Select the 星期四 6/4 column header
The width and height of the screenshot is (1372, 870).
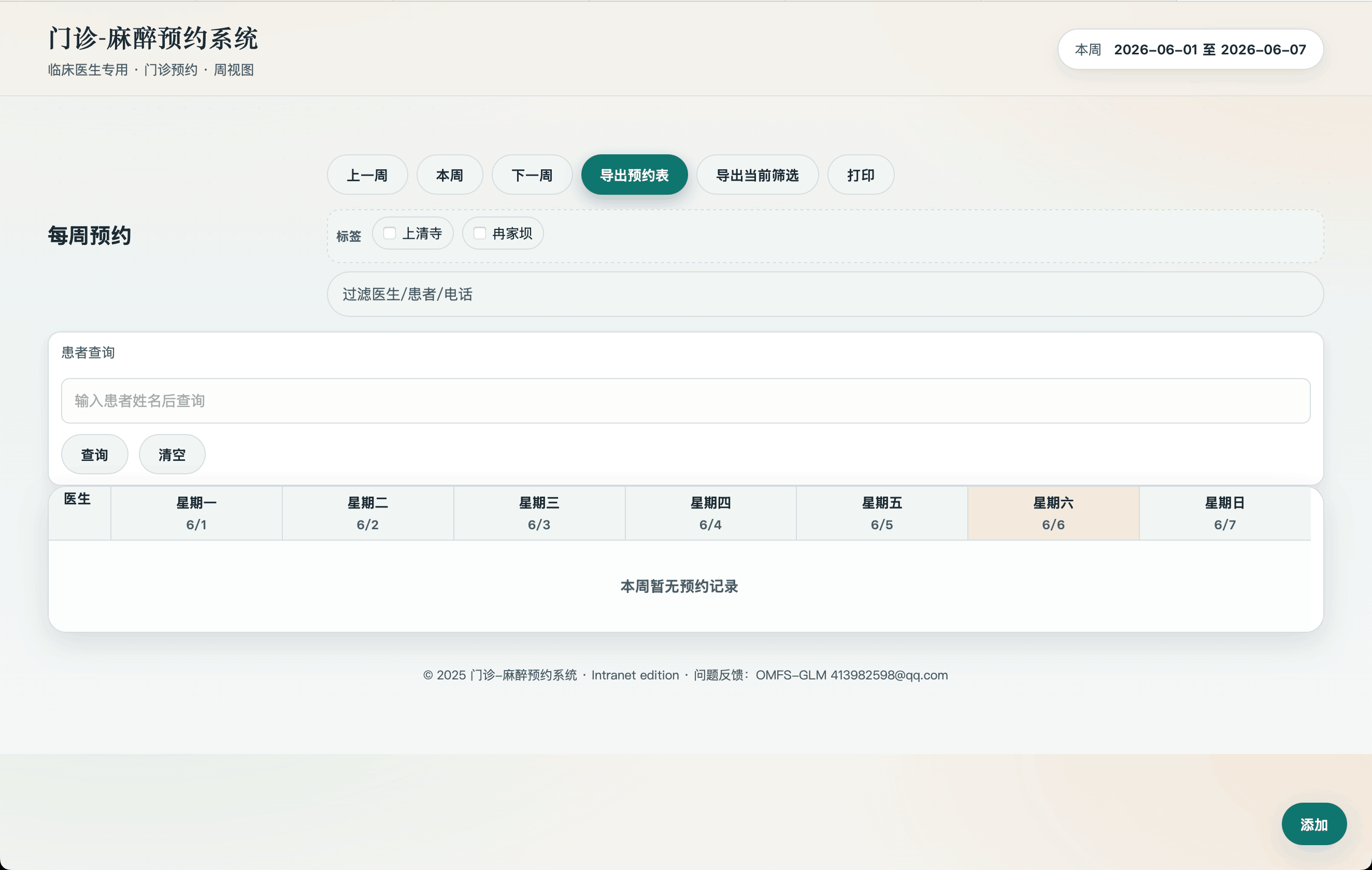tap(710, 513)
